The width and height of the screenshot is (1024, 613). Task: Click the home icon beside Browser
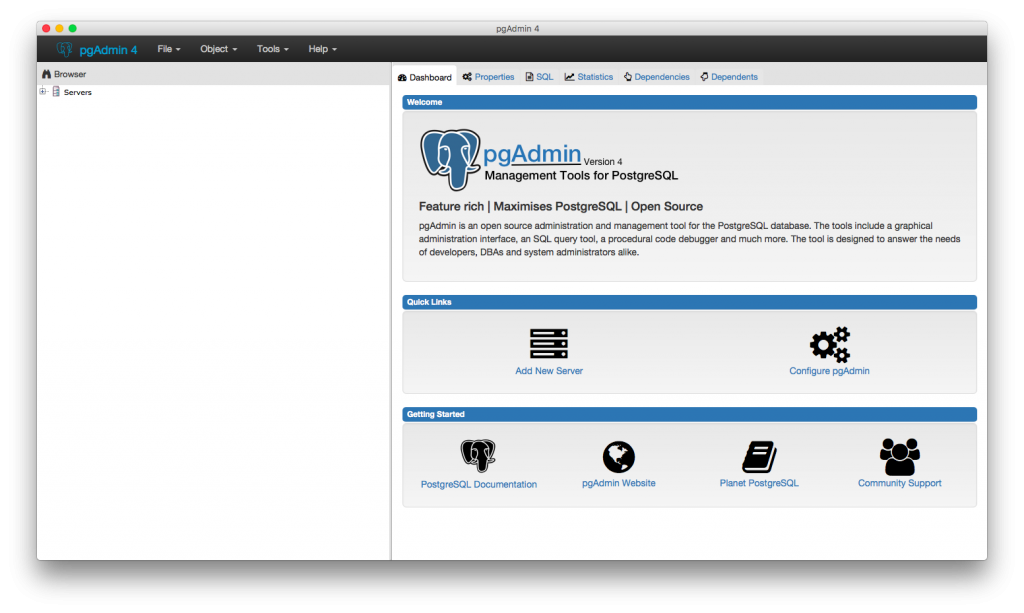[x=46, y=73]
